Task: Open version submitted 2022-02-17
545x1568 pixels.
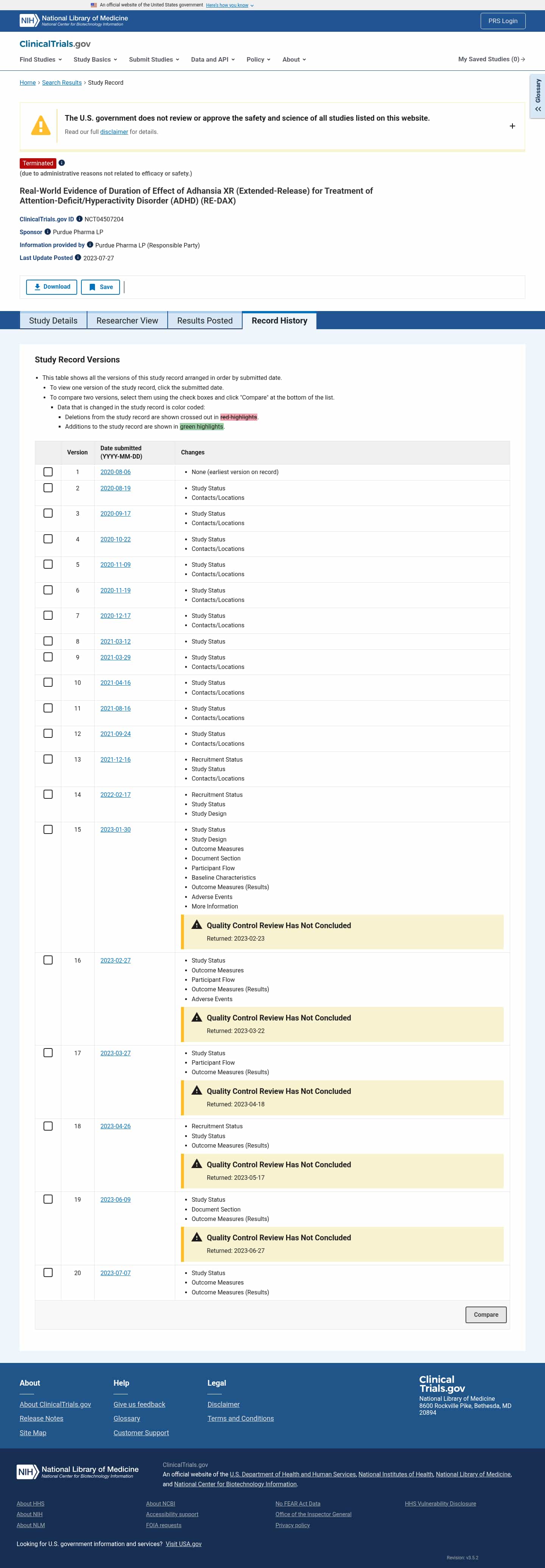Action: 115,795
